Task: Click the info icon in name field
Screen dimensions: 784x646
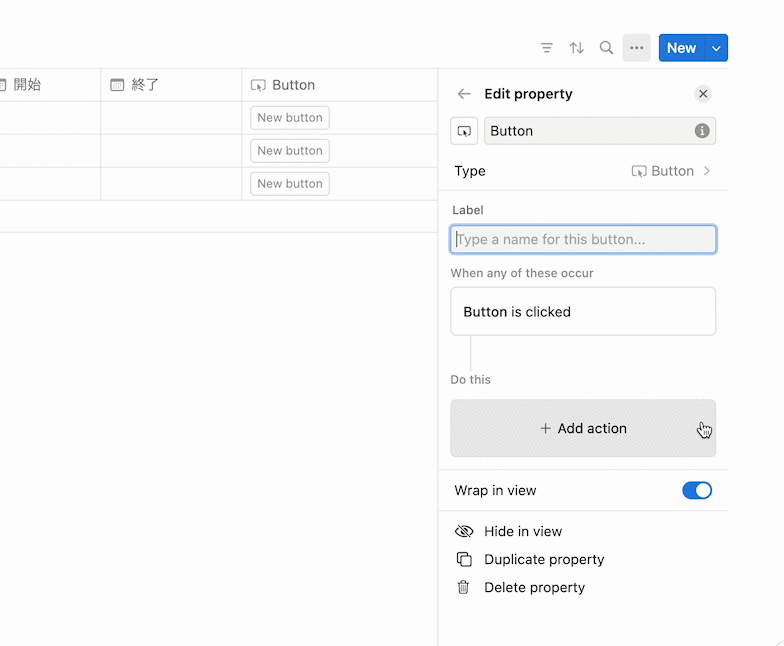Action: tap(702, 131)
